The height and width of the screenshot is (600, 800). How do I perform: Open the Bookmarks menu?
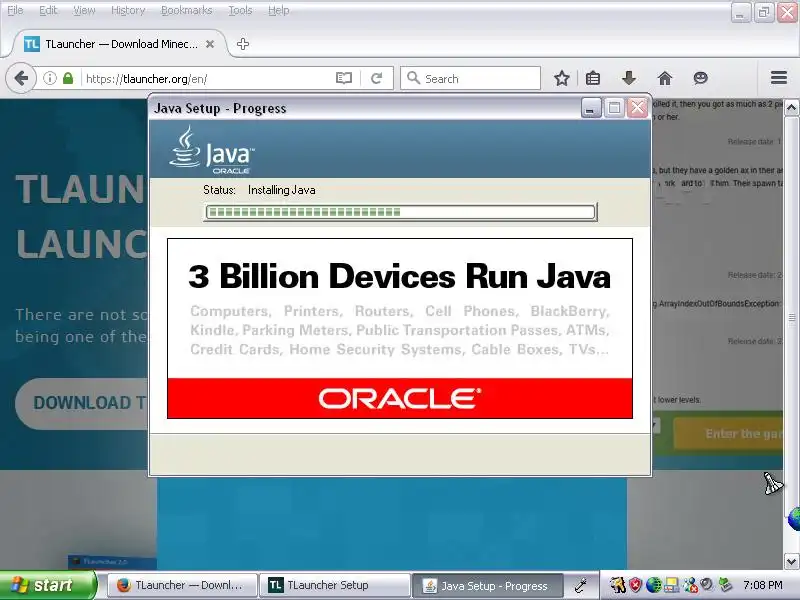click(x=186, y=10)
